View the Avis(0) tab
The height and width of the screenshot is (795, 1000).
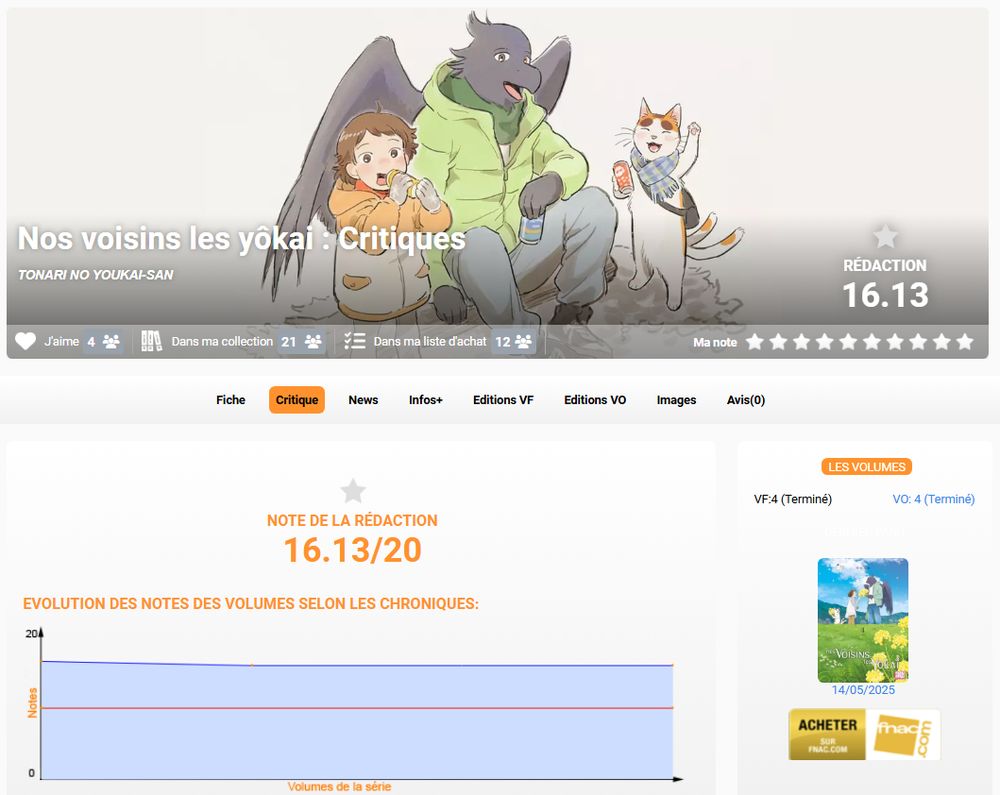coord(746,400)
